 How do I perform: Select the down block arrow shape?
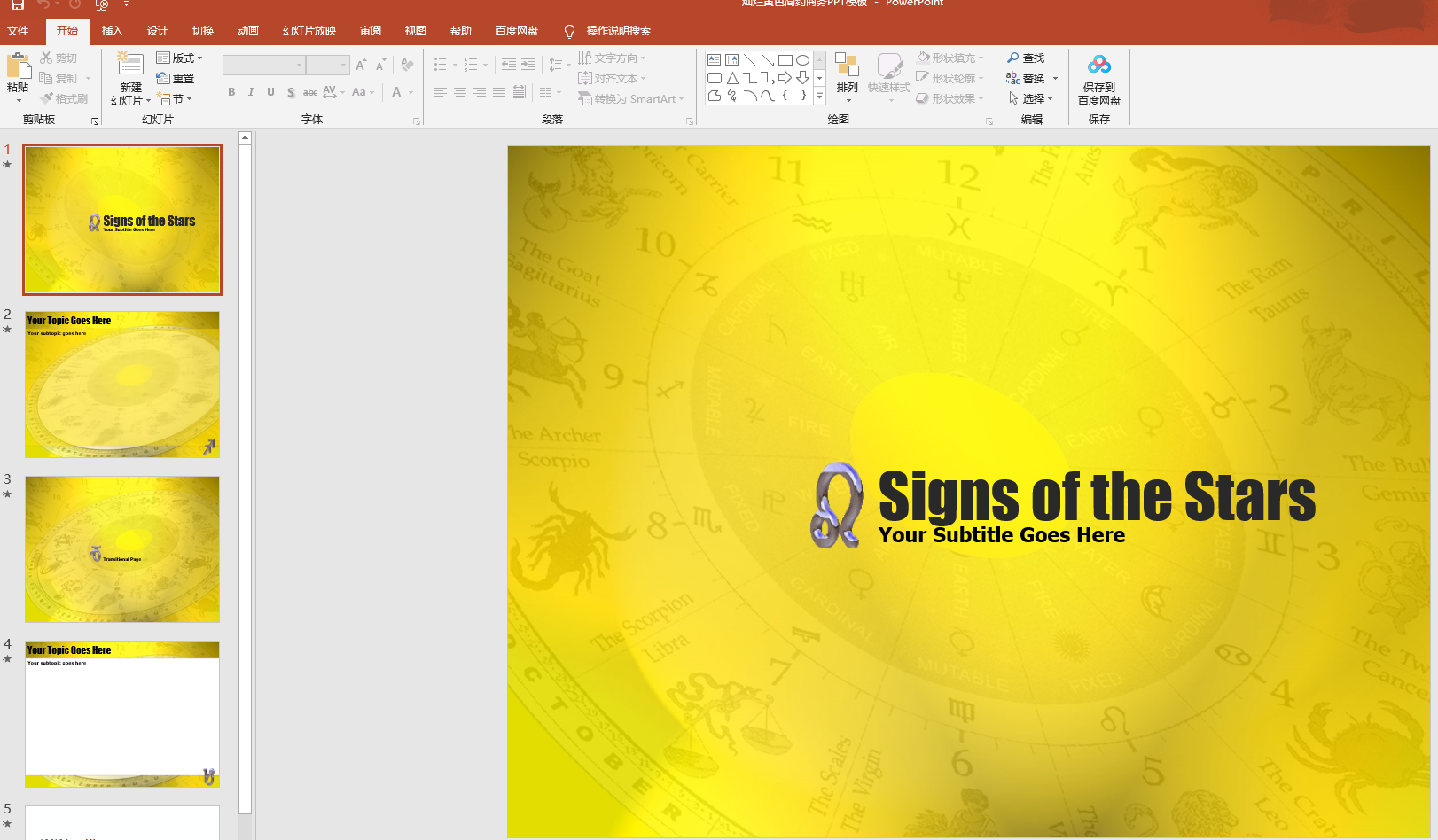802,78
